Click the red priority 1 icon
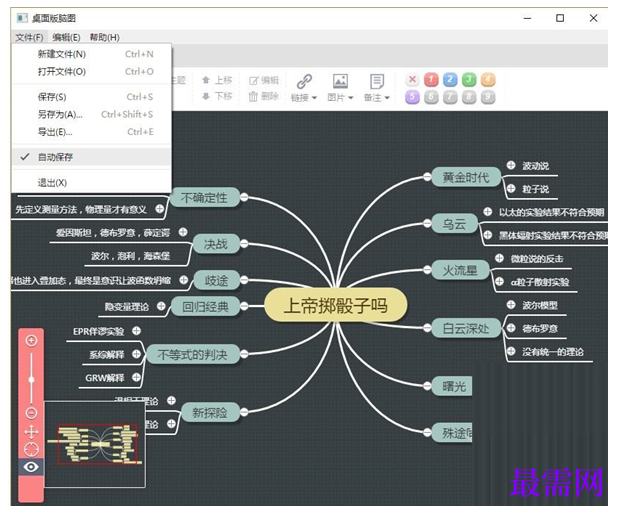 431,80
